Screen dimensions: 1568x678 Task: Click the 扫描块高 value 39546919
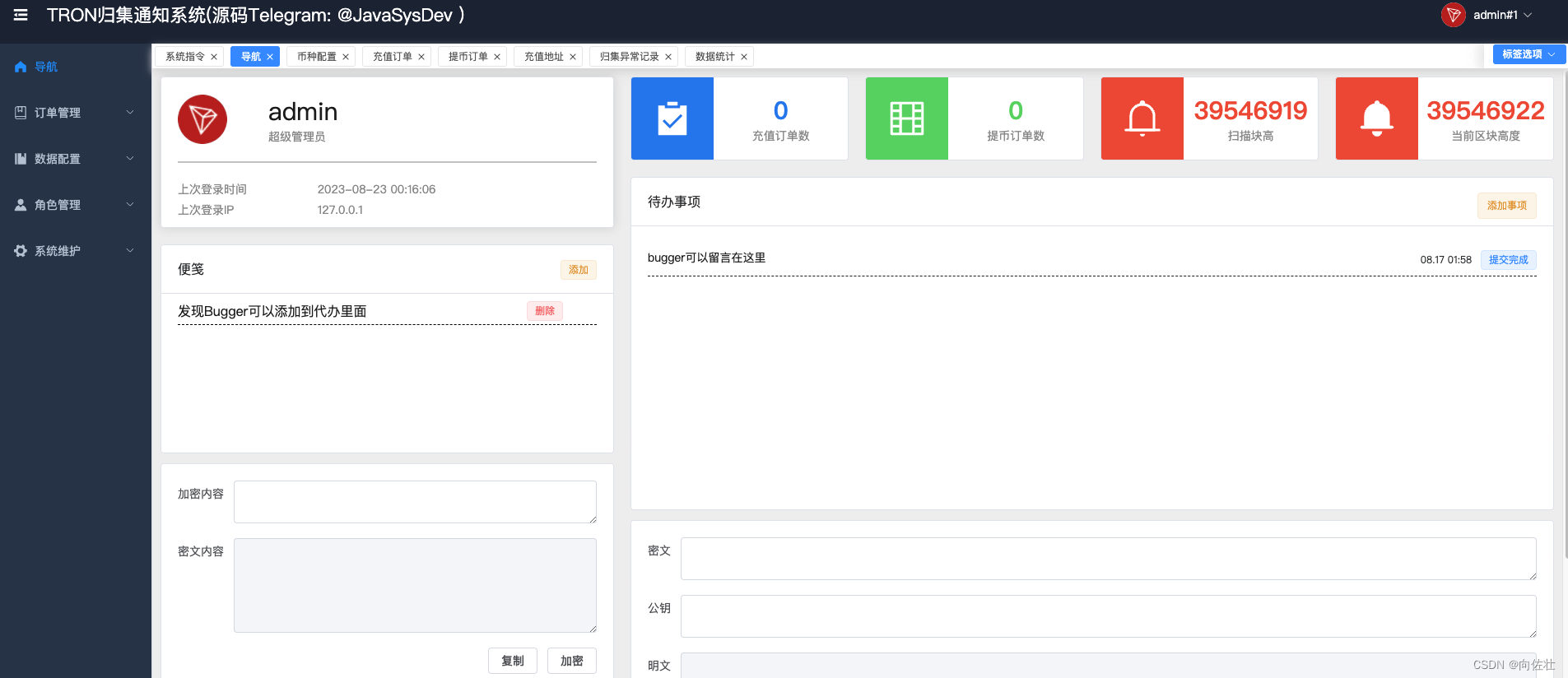point(1250,110)
